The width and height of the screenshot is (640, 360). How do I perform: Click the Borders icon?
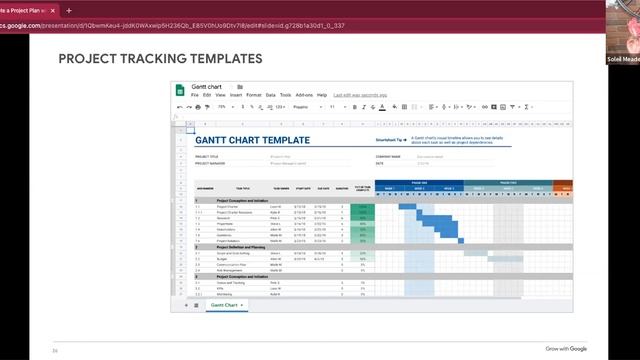404,107
